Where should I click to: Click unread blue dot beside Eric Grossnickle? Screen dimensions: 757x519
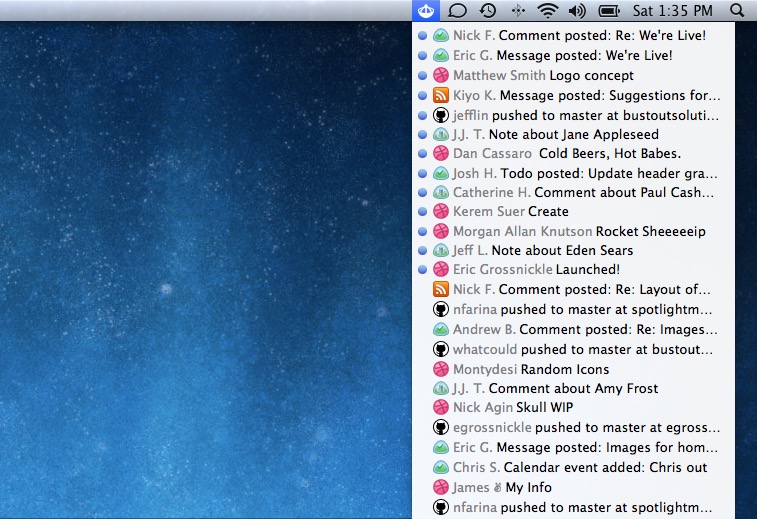click(x=422, y=269)
